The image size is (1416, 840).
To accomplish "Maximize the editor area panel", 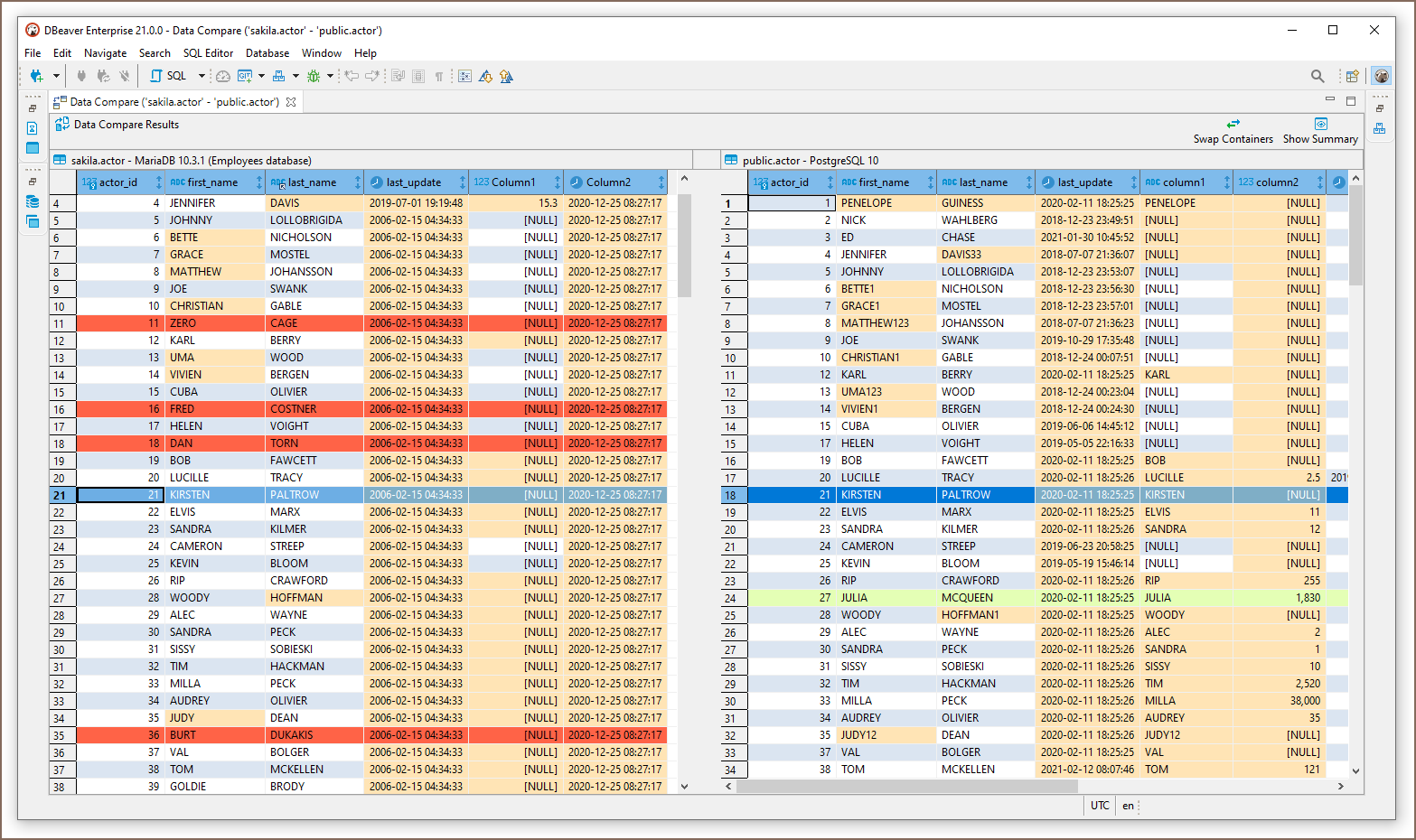I will point(1351,100).
